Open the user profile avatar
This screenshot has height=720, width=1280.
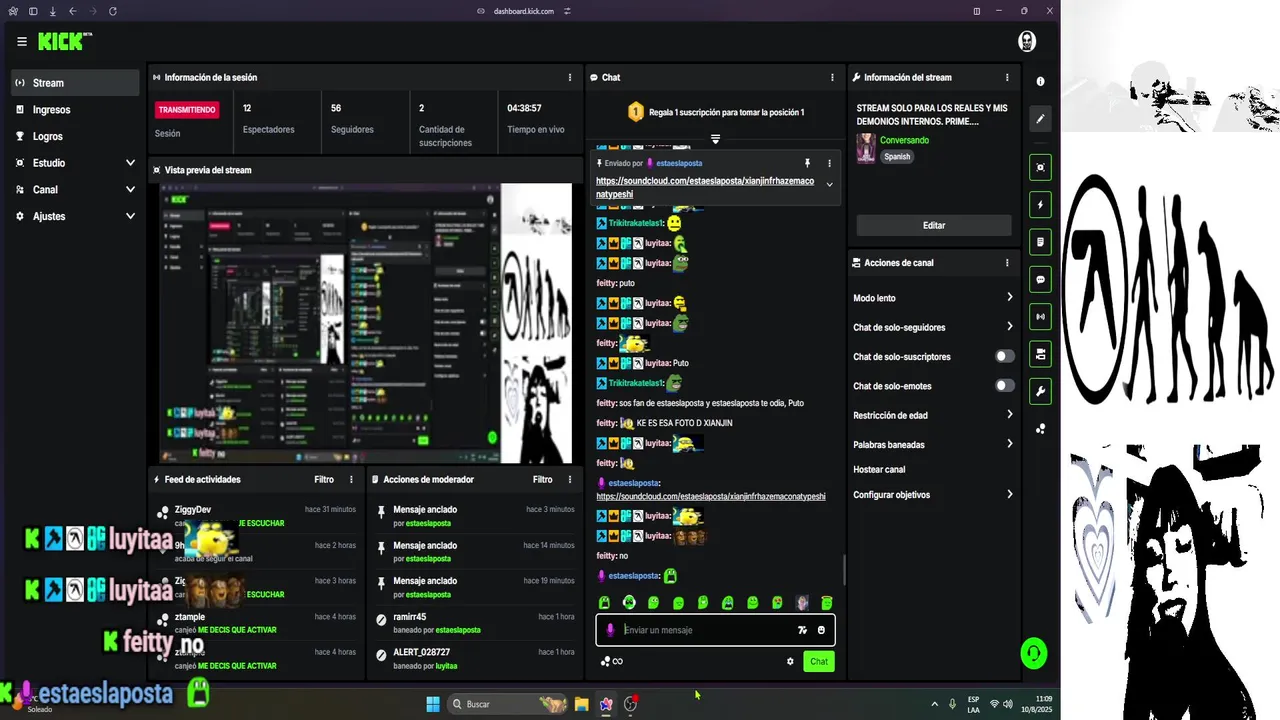pyautogui.click(x=1026, y=41)
